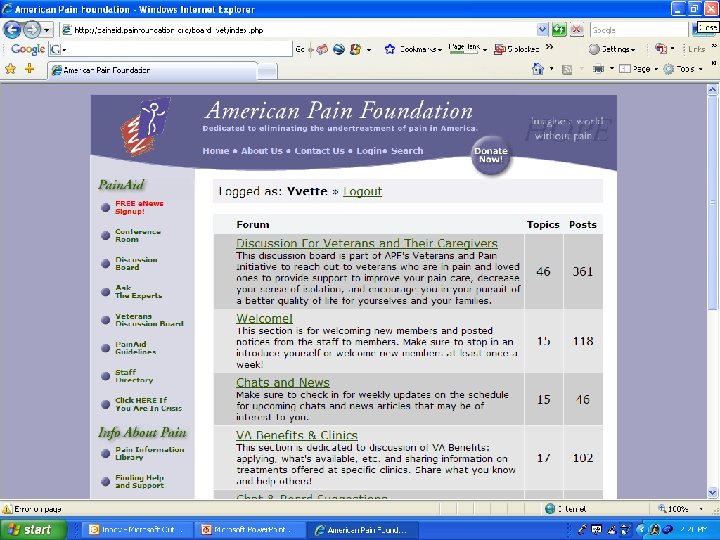Viewport: 720px width, 540px height.
Task: Open the PageRank dropdown in Google toolbar
Action: (x=467, y=49)
